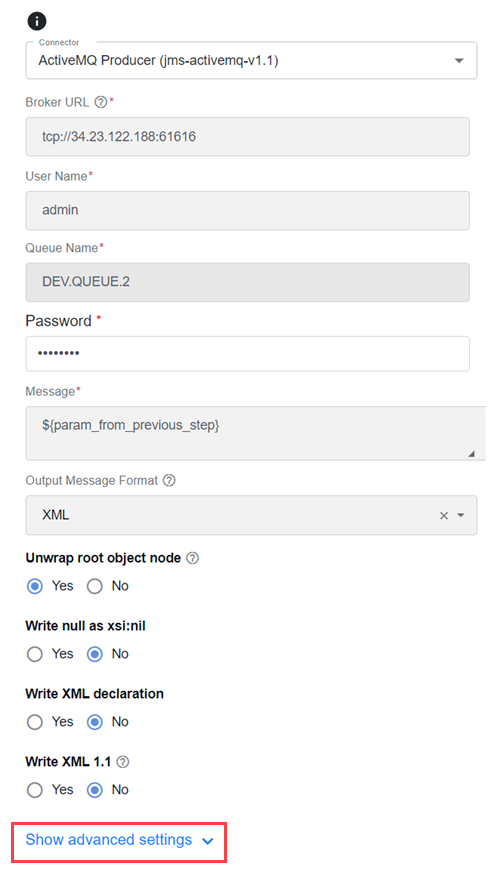Screen dimensions: 500x869
Task: Expand Show advanced settings chevron
Action: 208,841
